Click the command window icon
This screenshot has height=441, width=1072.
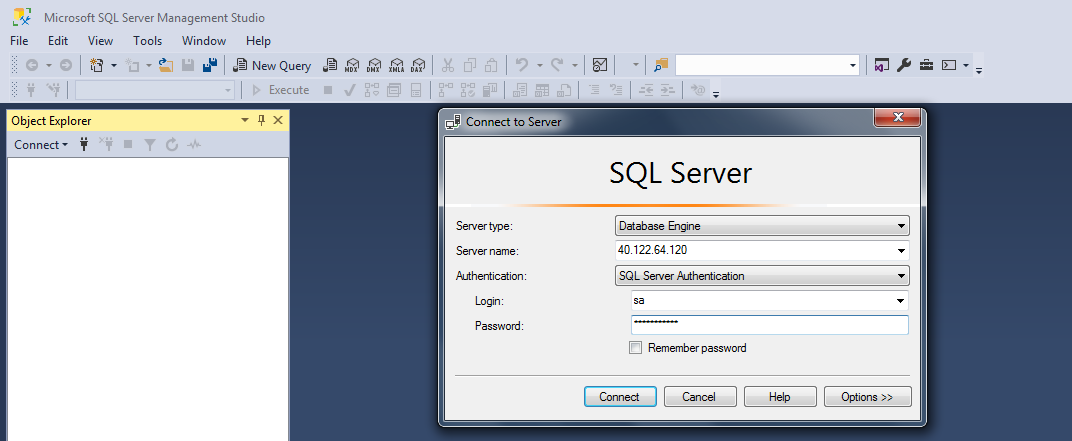pos(948,66)
